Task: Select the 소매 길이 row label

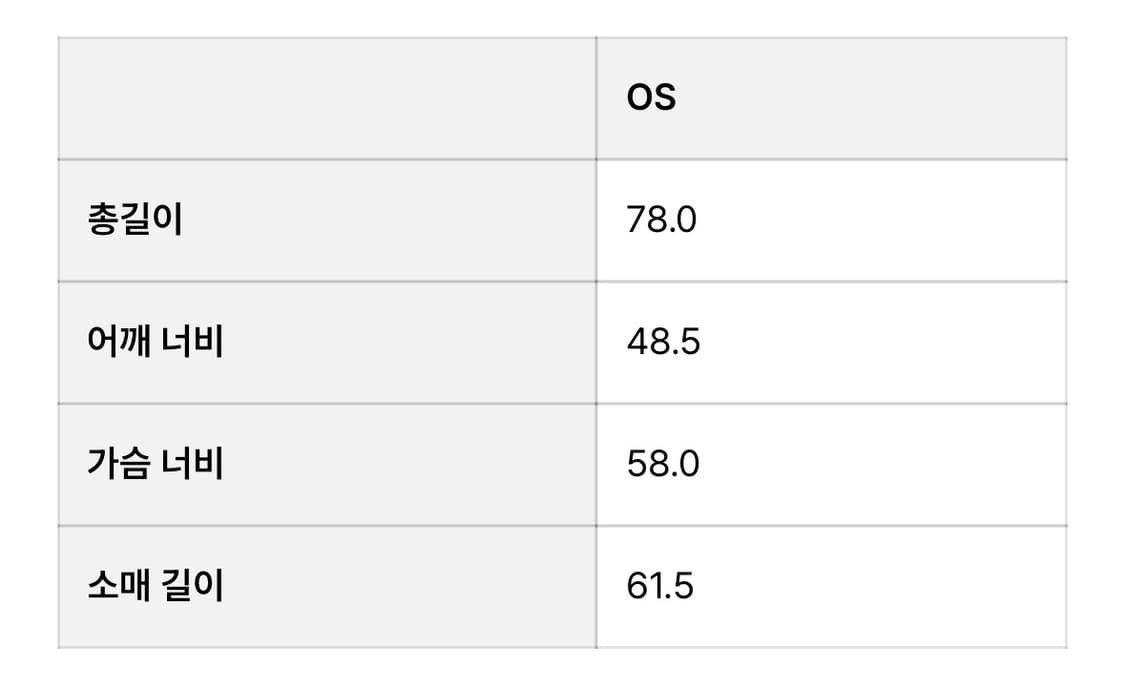Action: pyautogui.click(x=155, y=586)
